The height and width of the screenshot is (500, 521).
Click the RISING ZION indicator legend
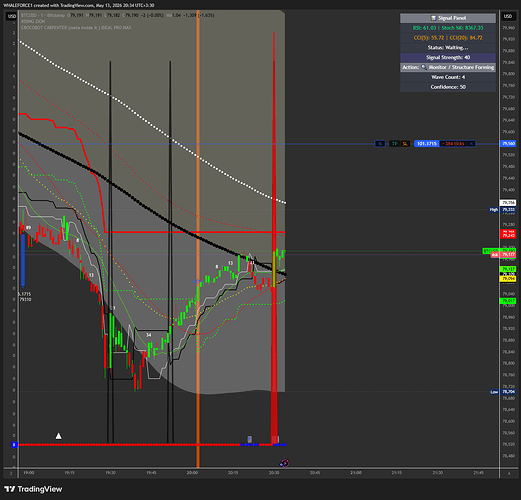tap(33, 21)
